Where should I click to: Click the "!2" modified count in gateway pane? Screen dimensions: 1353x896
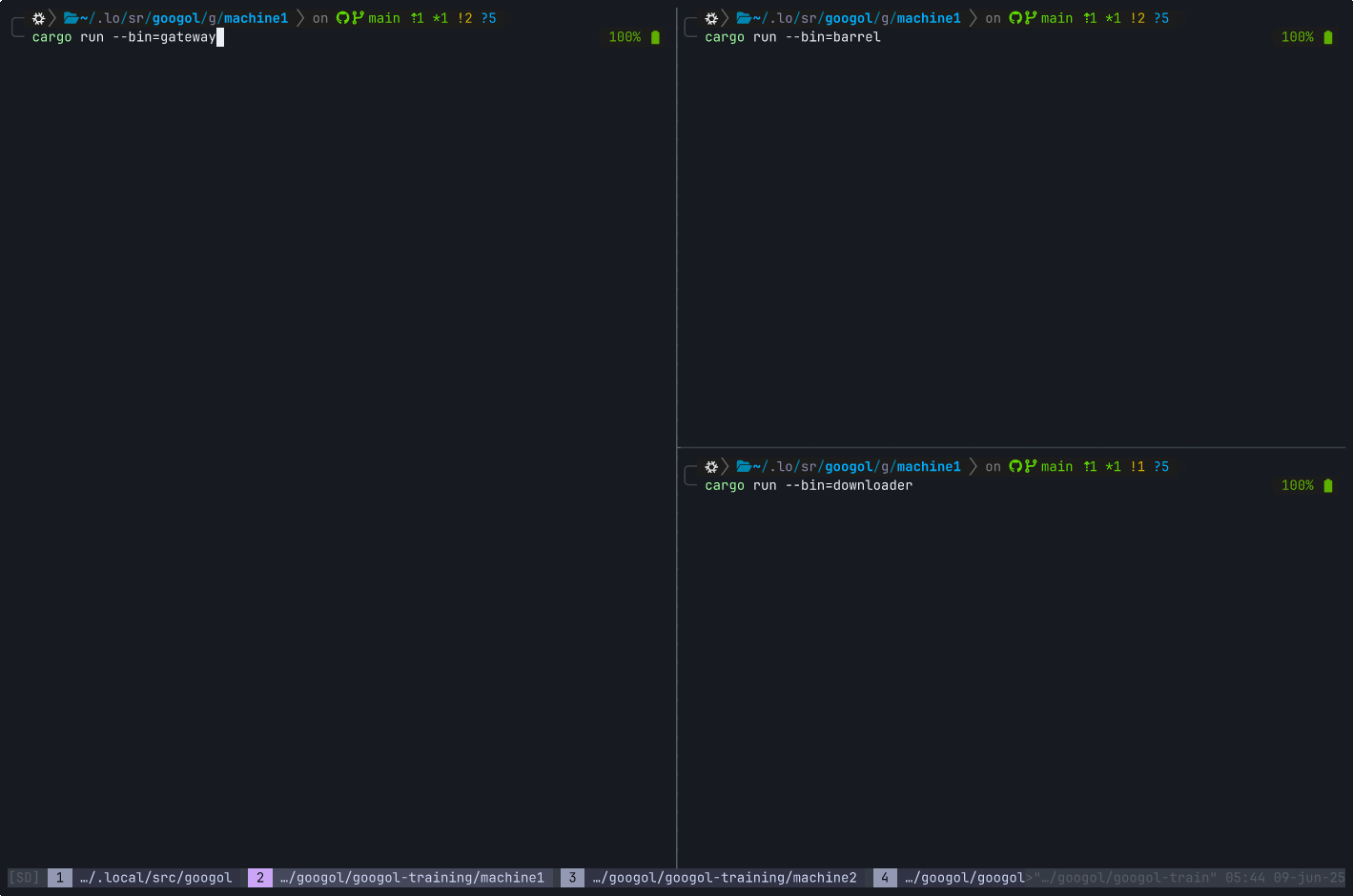point(464,18)
